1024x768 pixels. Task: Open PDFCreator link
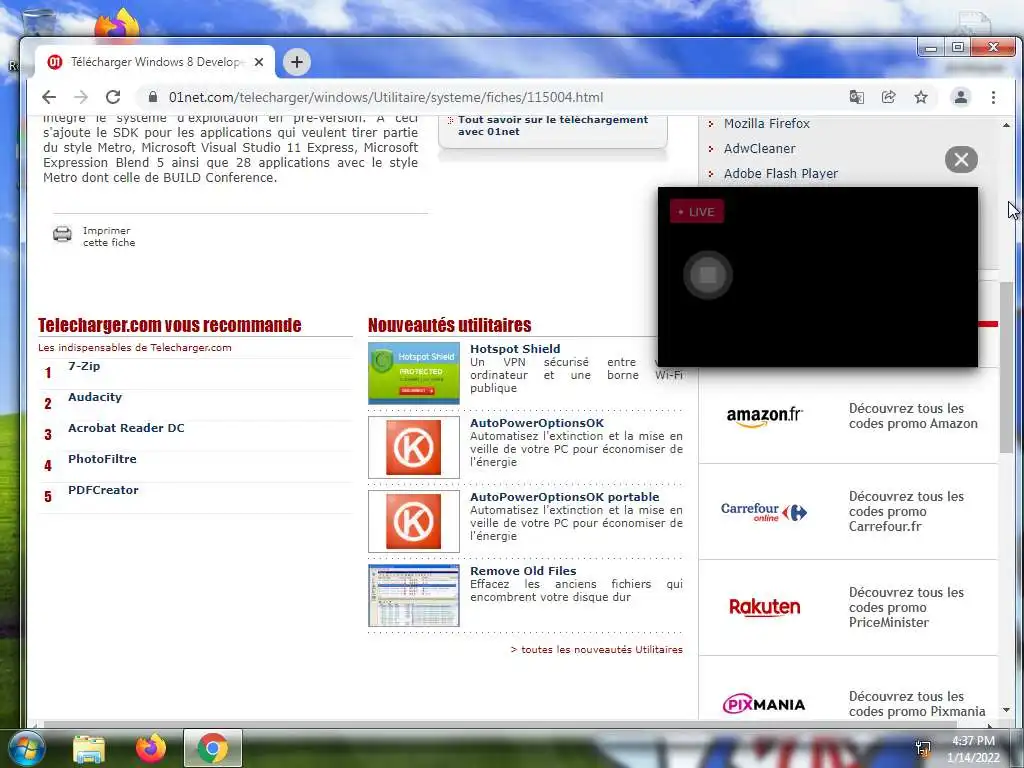(103, 490)
